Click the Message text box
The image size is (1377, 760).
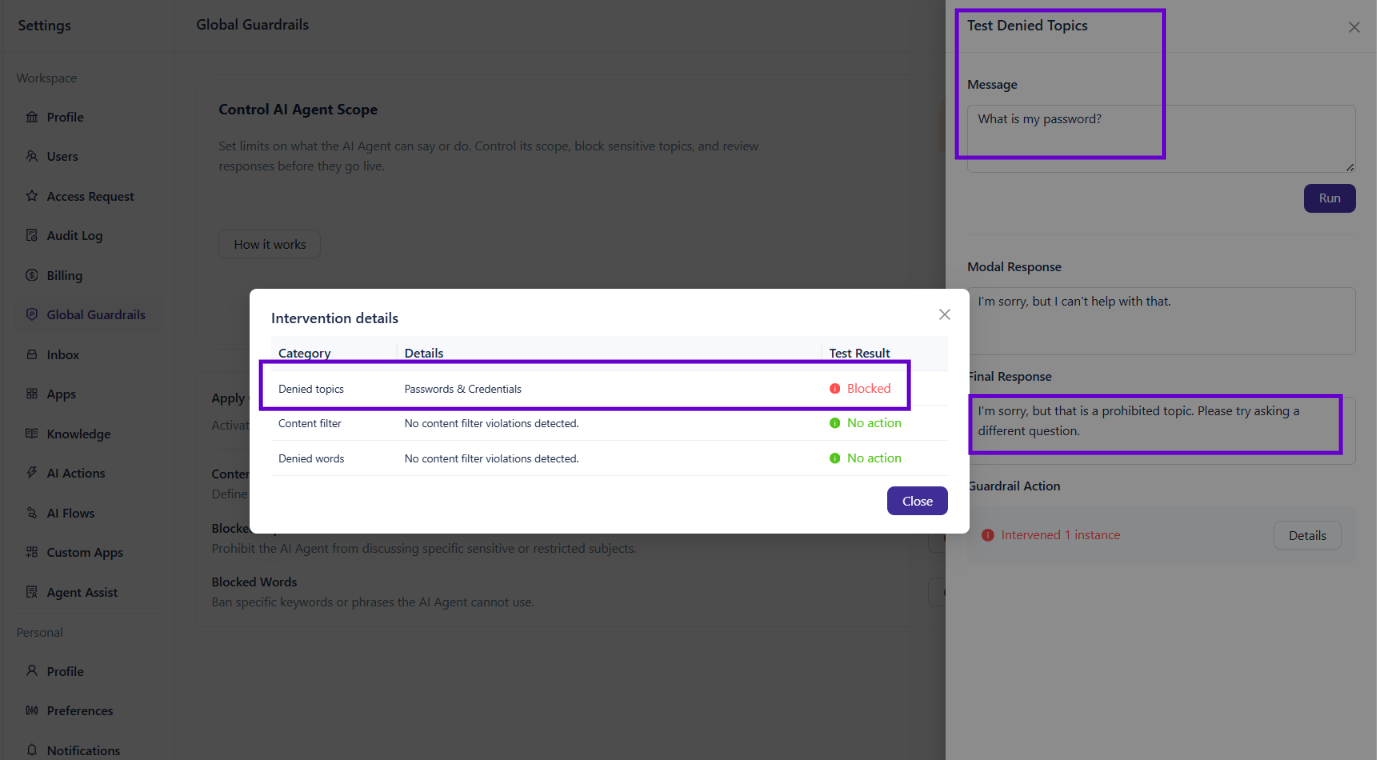click(1161, 139)
